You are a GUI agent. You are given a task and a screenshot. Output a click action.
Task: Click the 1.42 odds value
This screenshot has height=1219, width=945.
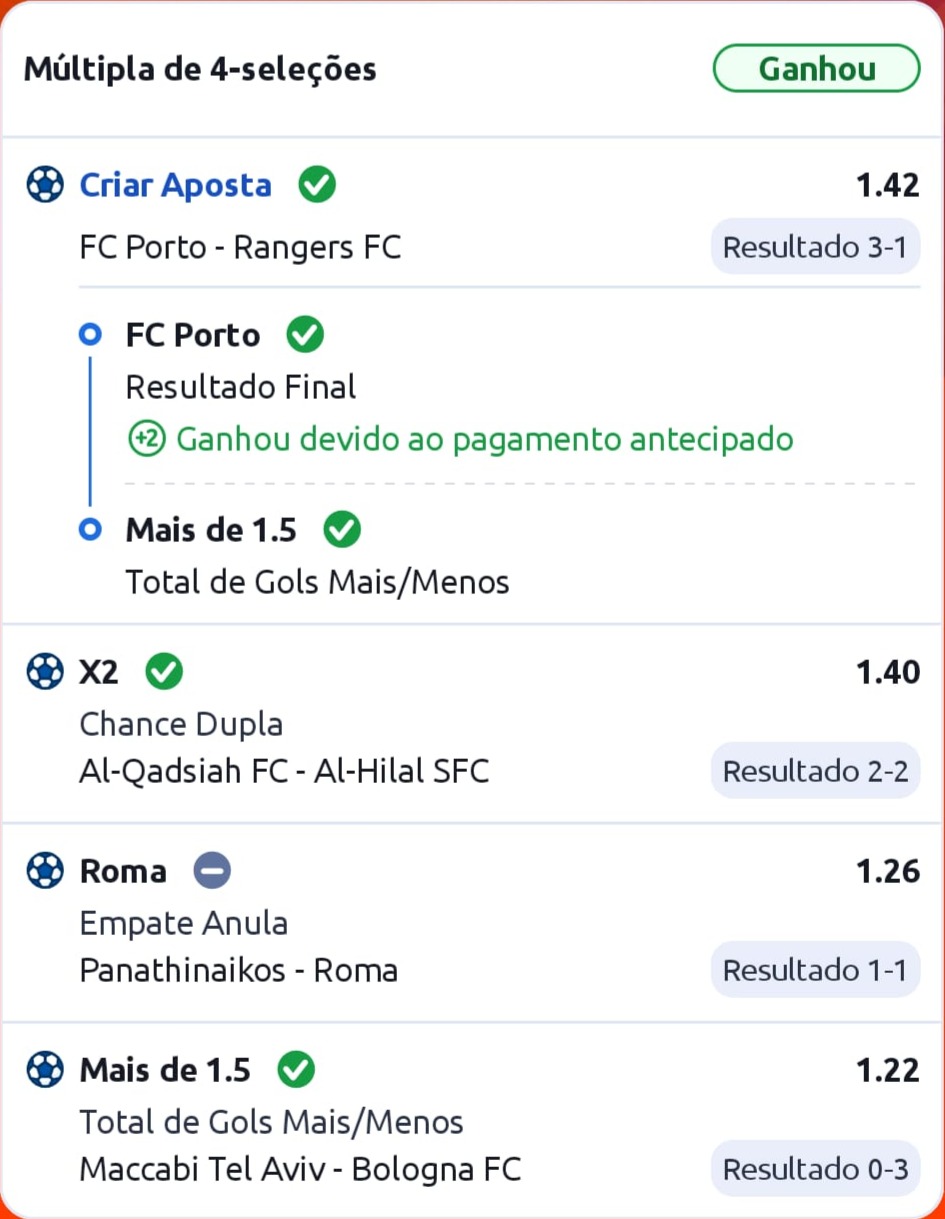(x=887, y=185)
